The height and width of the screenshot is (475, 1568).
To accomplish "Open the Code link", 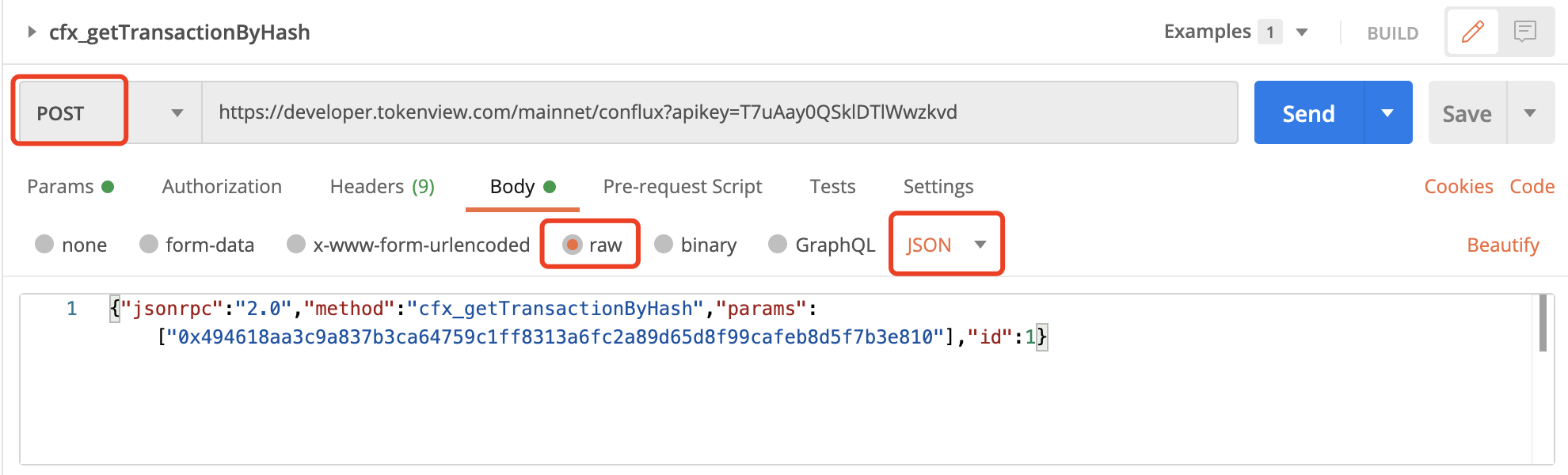I will [x=1532, y=187].
